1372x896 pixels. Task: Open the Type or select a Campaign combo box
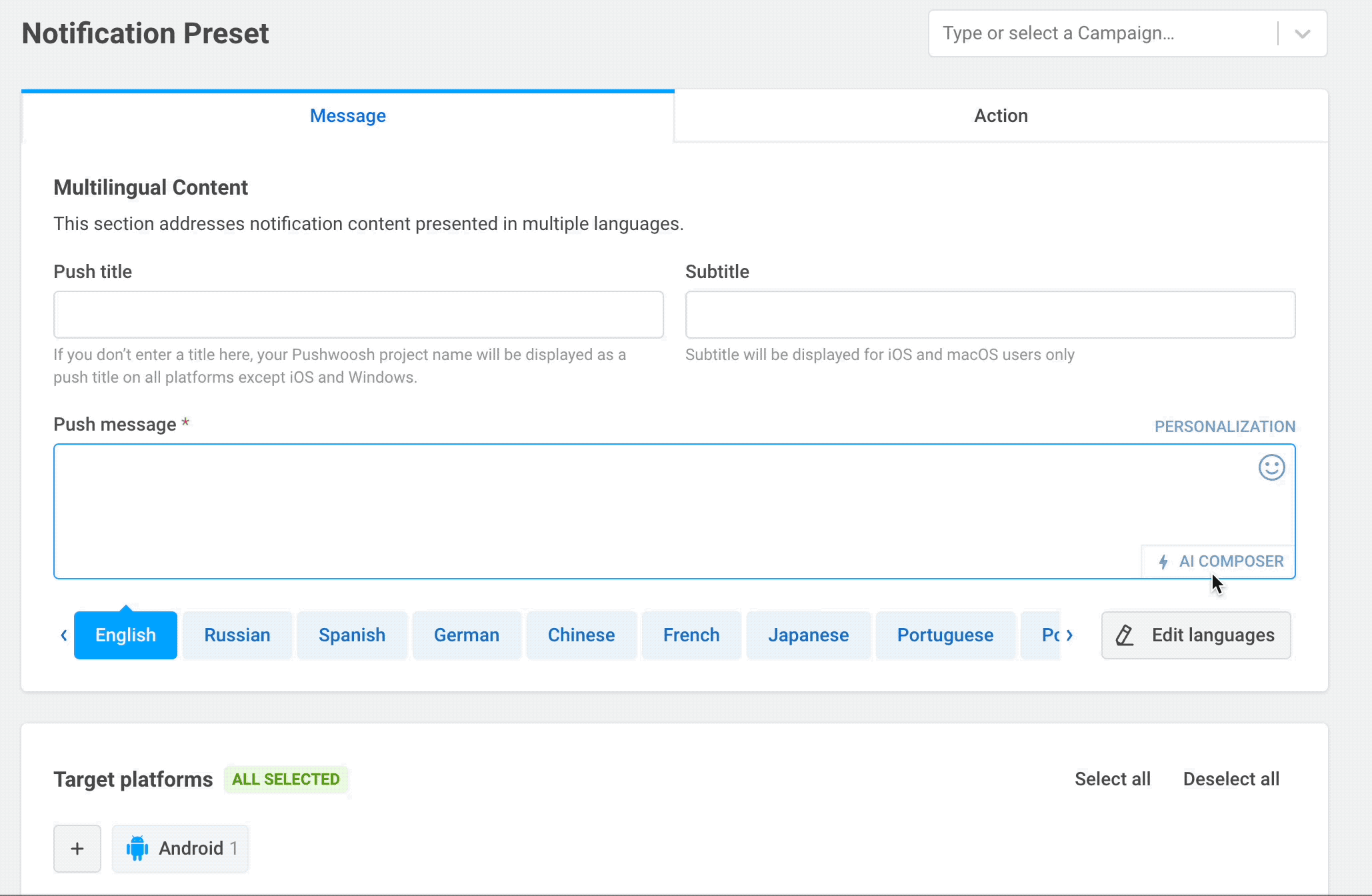pos(1100,33)
